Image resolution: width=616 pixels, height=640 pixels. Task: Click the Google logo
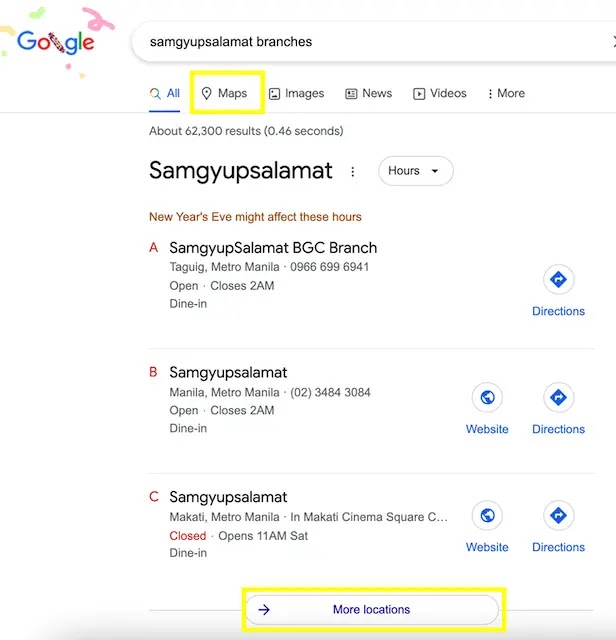(56, 42)
